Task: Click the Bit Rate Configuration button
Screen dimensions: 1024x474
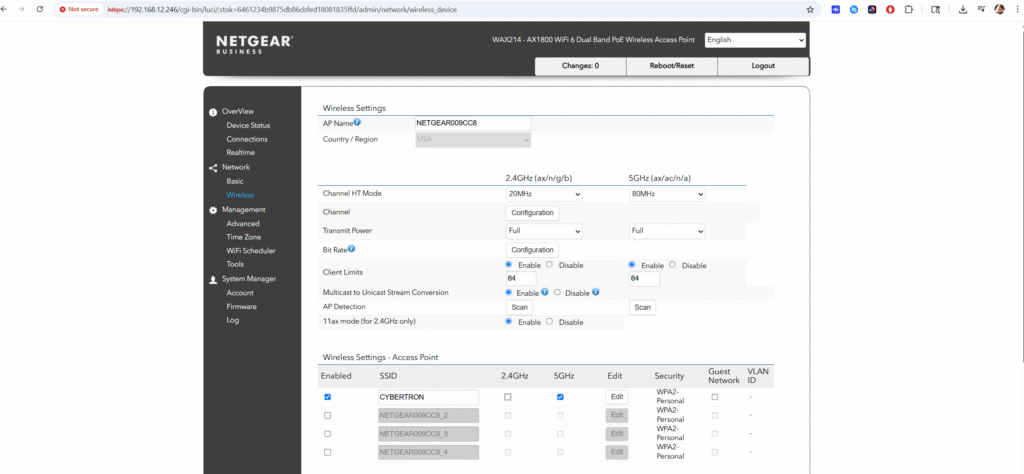Action: tap(532, 250)
